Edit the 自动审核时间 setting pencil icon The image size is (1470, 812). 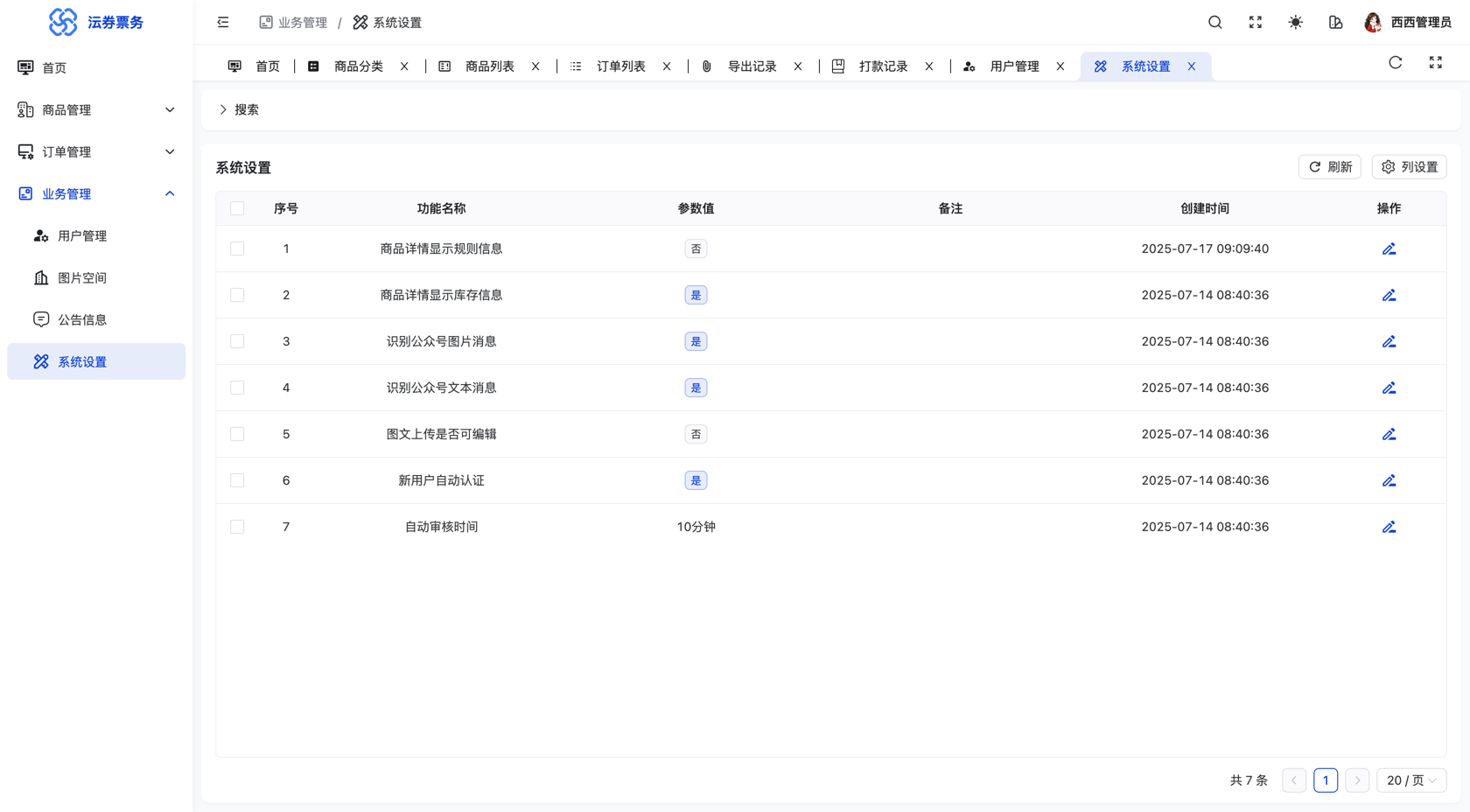(x=1389, y=528)
